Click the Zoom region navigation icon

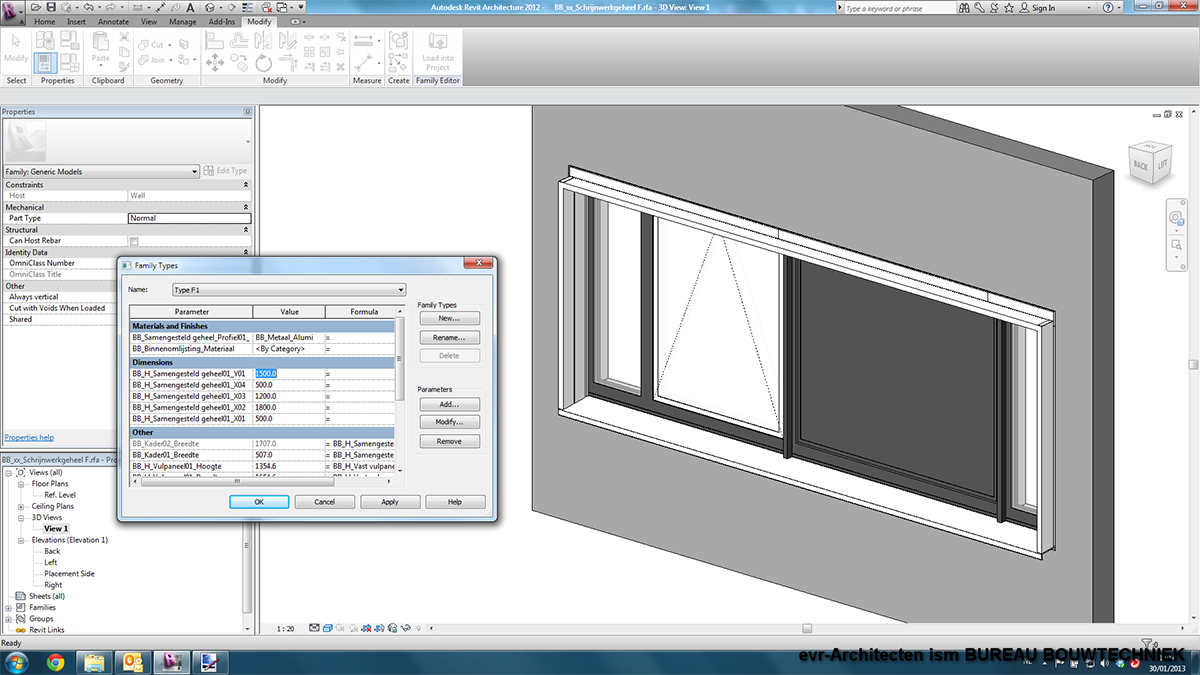click(1176, 244)
